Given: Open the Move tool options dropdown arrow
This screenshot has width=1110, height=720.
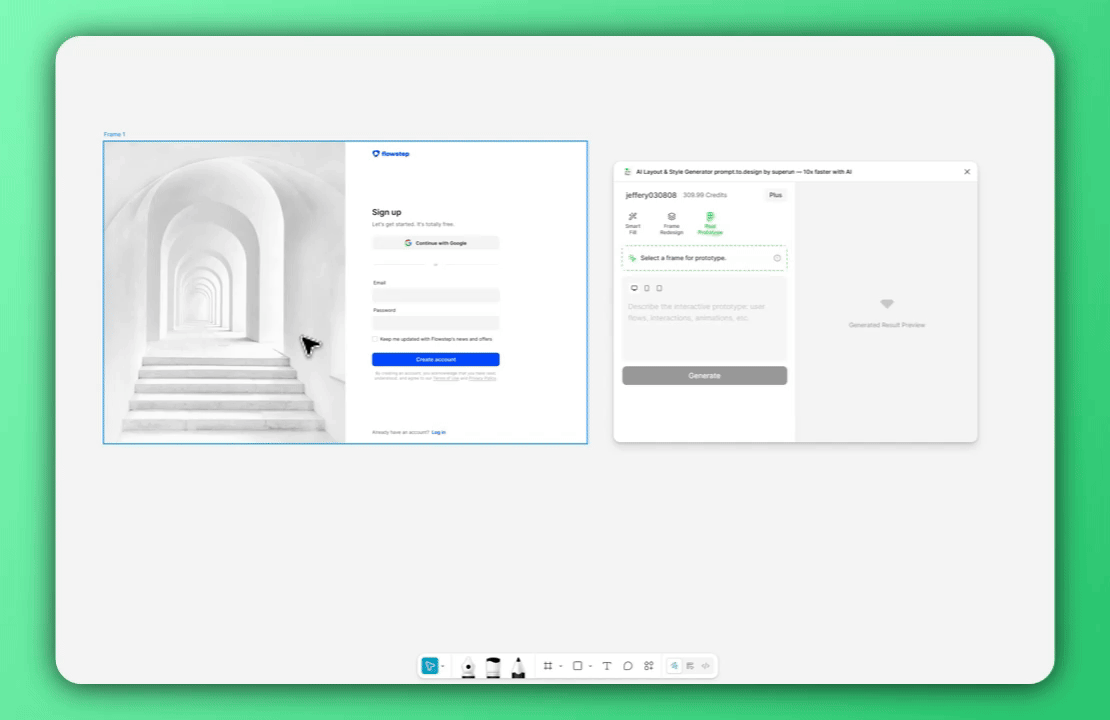Looking at the screenshot, I should pyautogui.click(x=443, y=666).
